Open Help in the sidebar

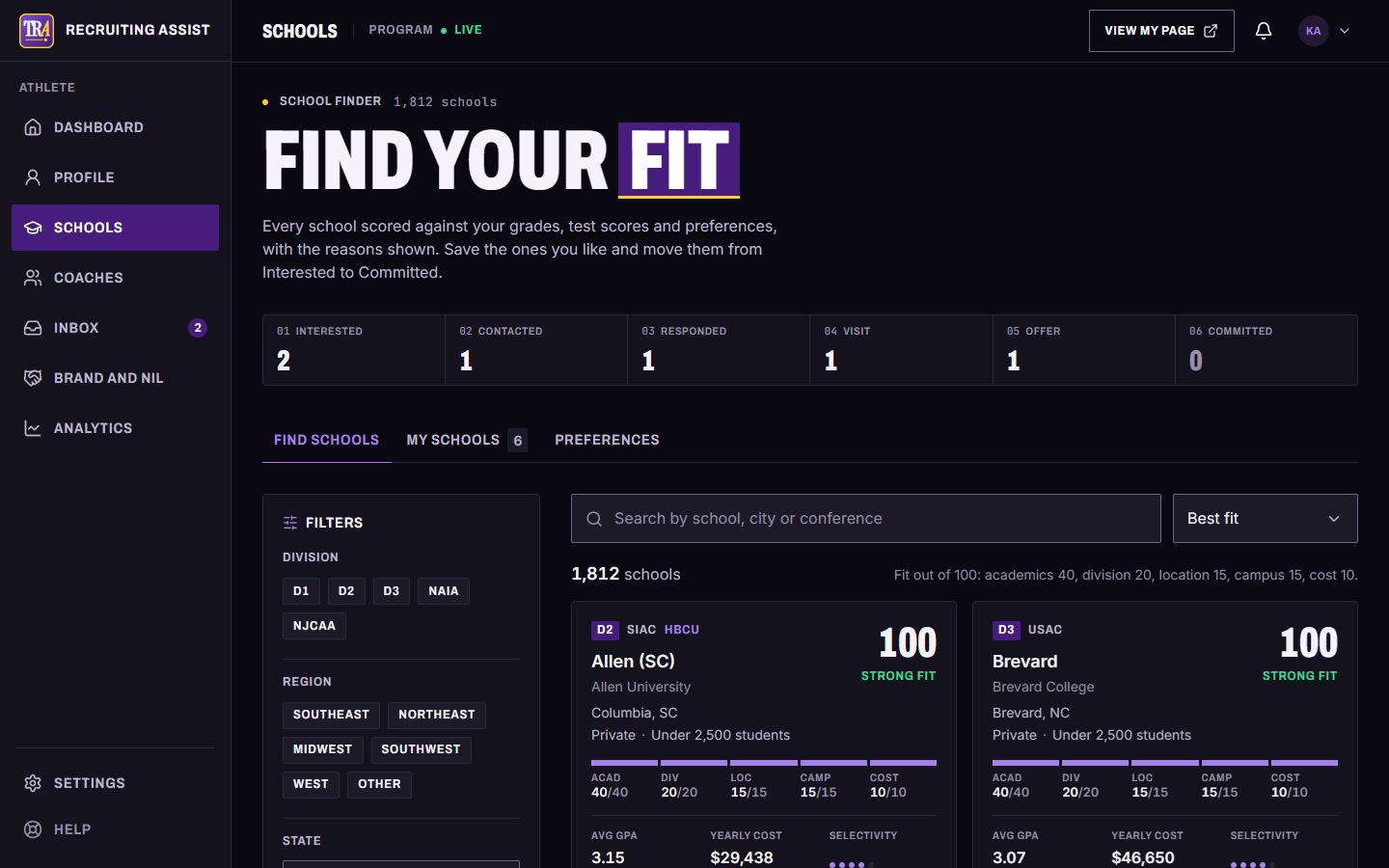point(115,829)
